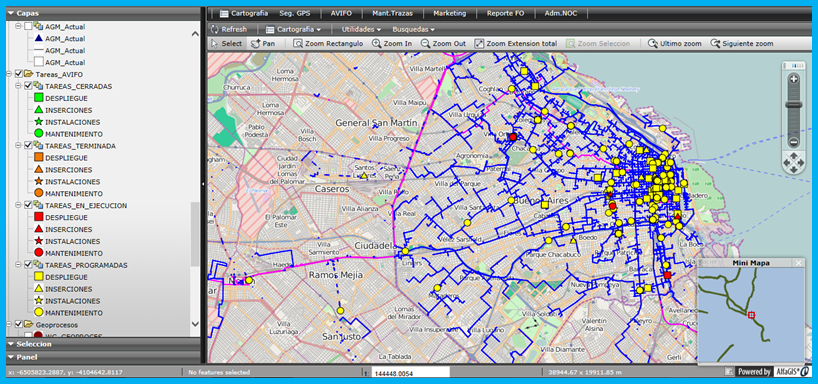818x384 pixels.
Task: Open the AVIFO tab
Action: pyautogui.click(x=341, y=13)
